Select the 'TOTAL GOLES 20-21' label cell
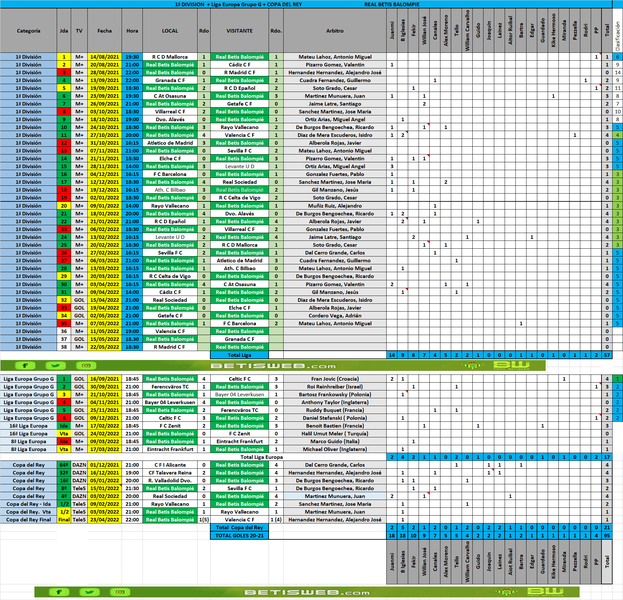Image resolution: width=623 pixels, height=600 pixels. [x=240, y=536]
